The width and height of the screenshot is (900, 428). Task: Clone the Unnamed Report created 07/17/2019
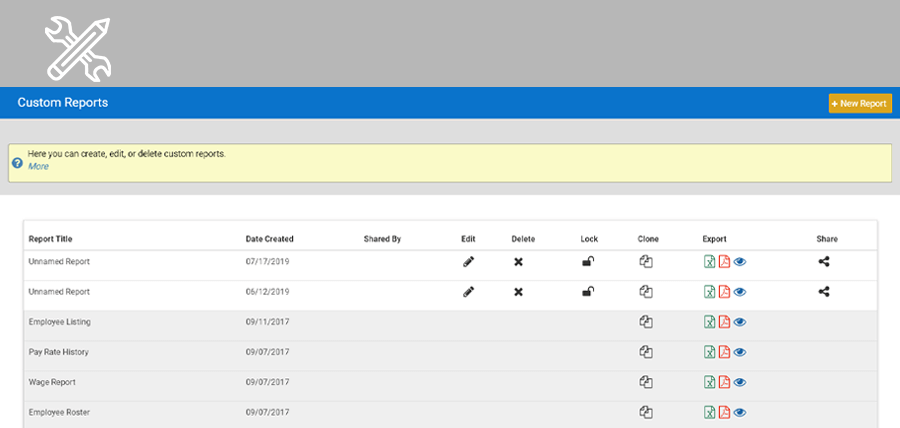point(646,262)
